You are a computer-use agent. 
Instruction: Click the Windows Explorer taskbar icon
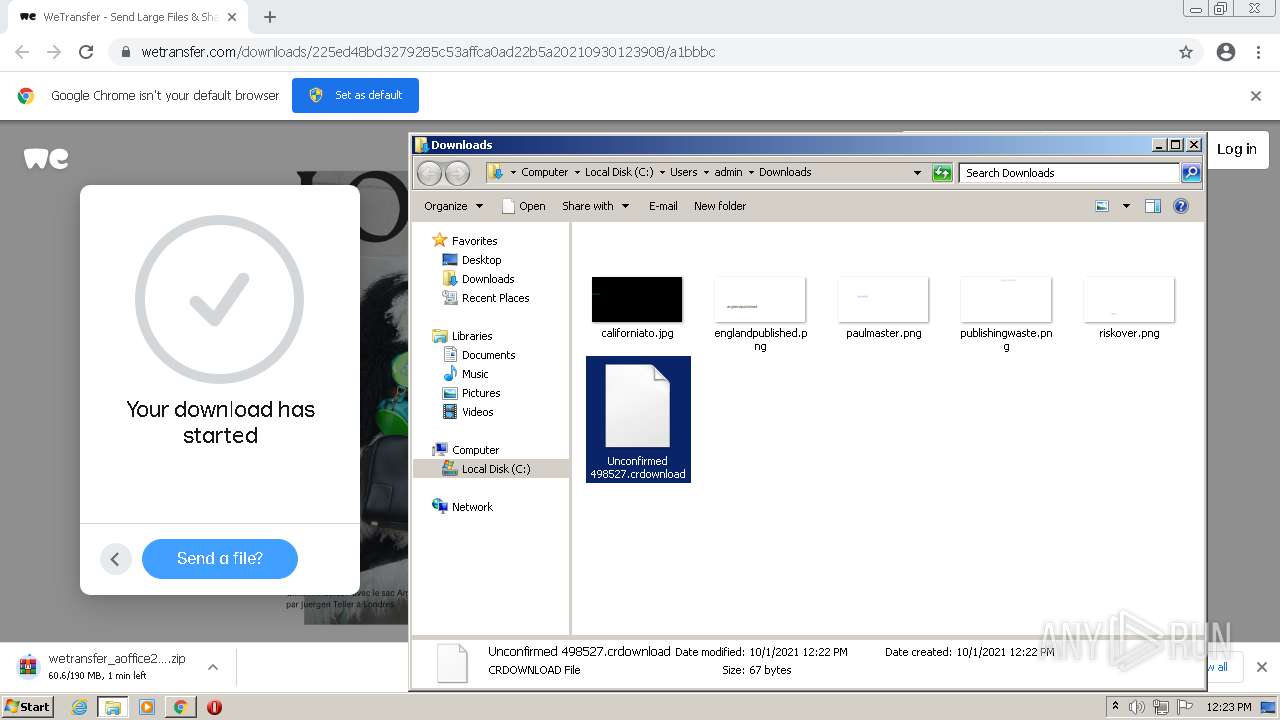click(x=112, y=707)
